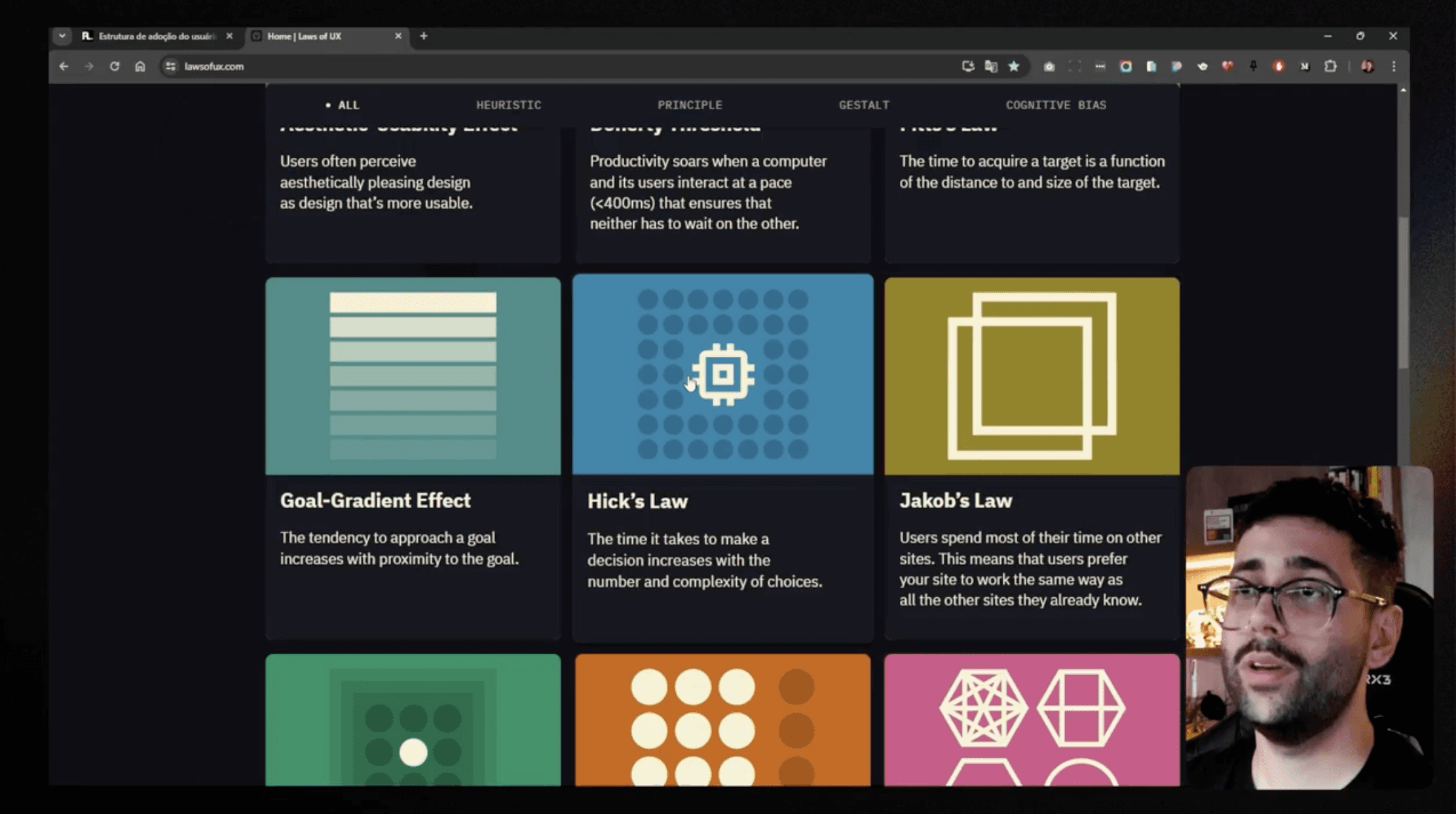Click the browser back arrow
Viewport: 1456px width, 814px height.
64,66
